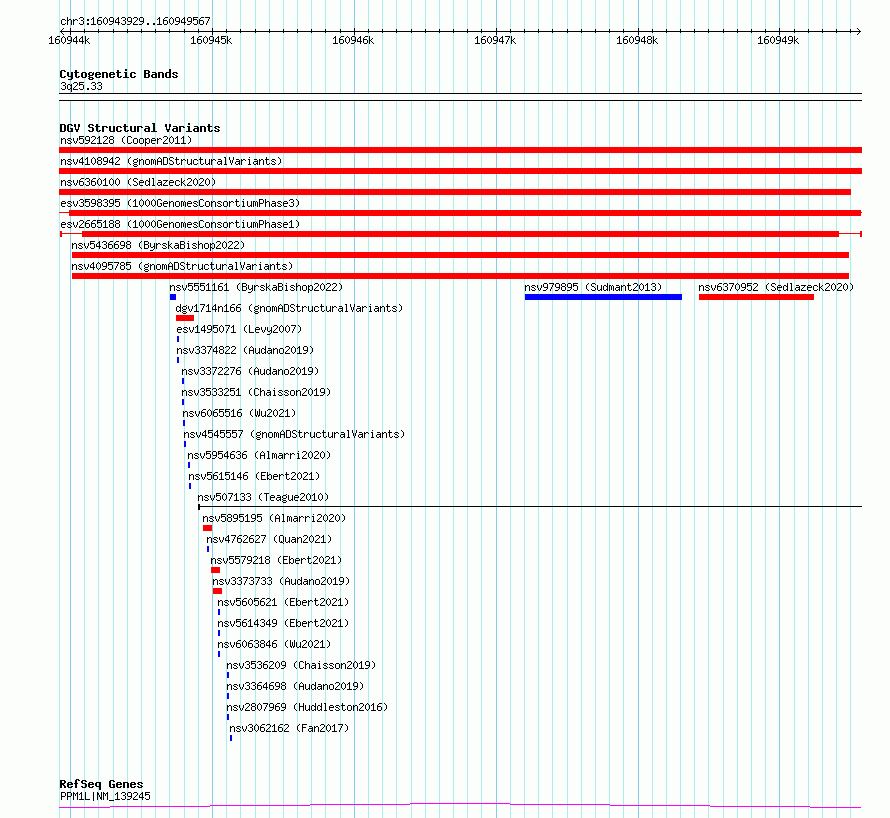Select nsv6063846 (Wu2021) label
Viewport: 890px width, 818px height.
pyautogui.click(x=274, y=644)
